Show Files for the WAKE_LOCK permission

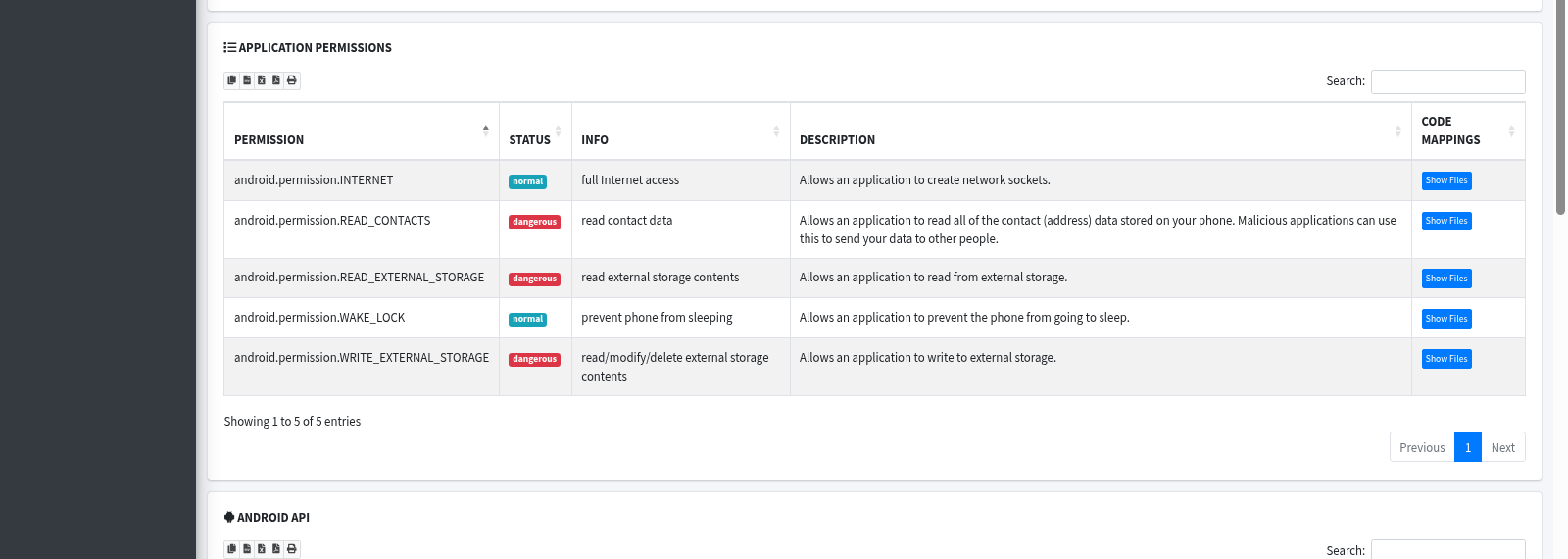tap(1446, 319)
